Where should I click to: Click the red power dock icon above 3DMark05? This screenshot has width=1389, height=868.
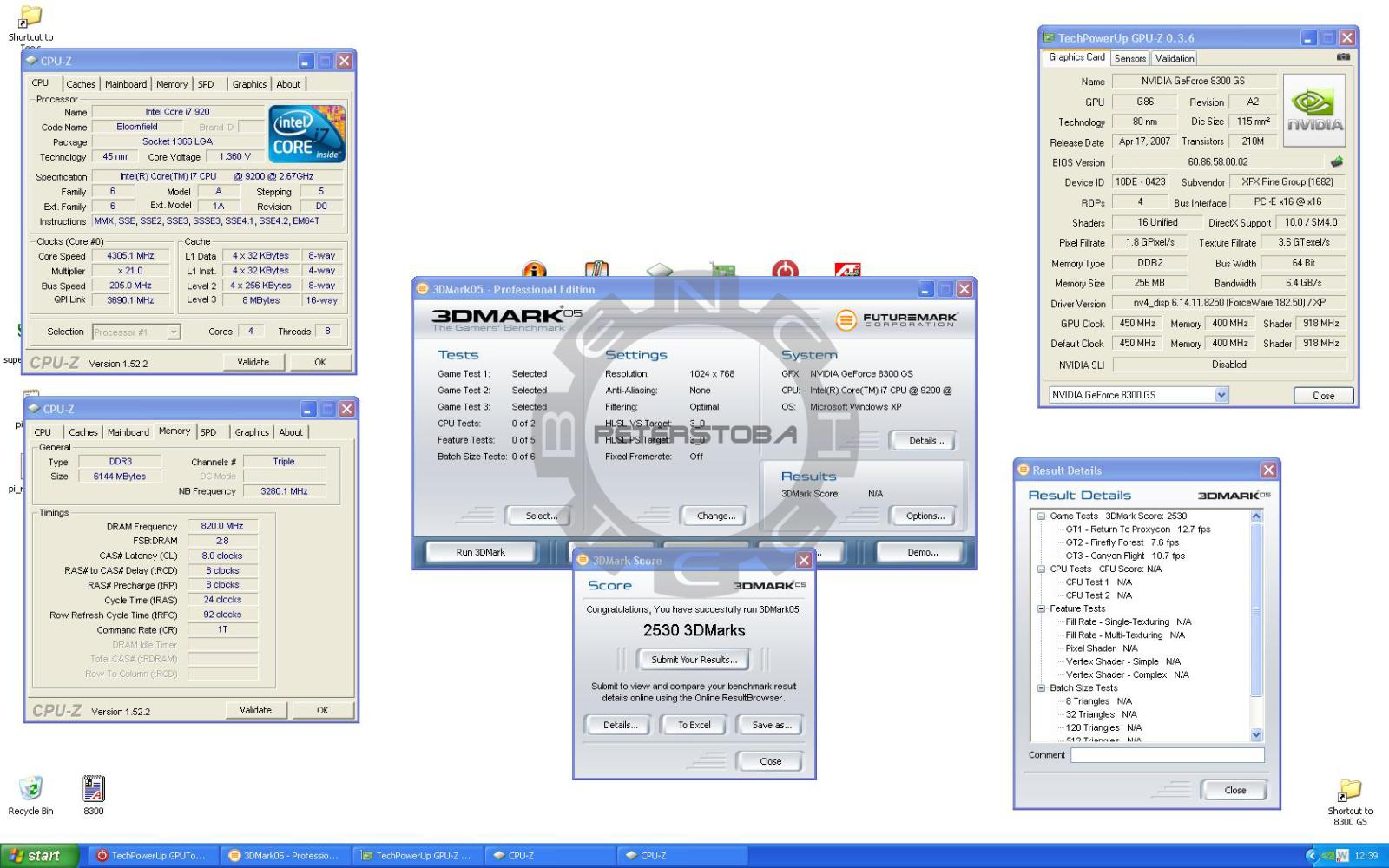pyautogui.click(x=785, y=269)
